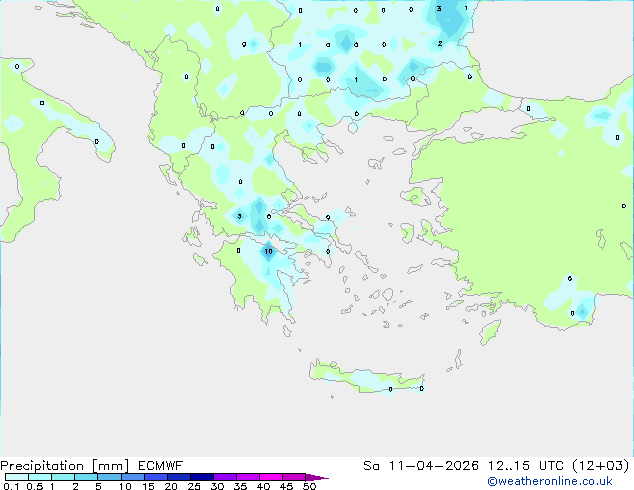Click the '(12+03)' forecast offset text

pos(601,466)
